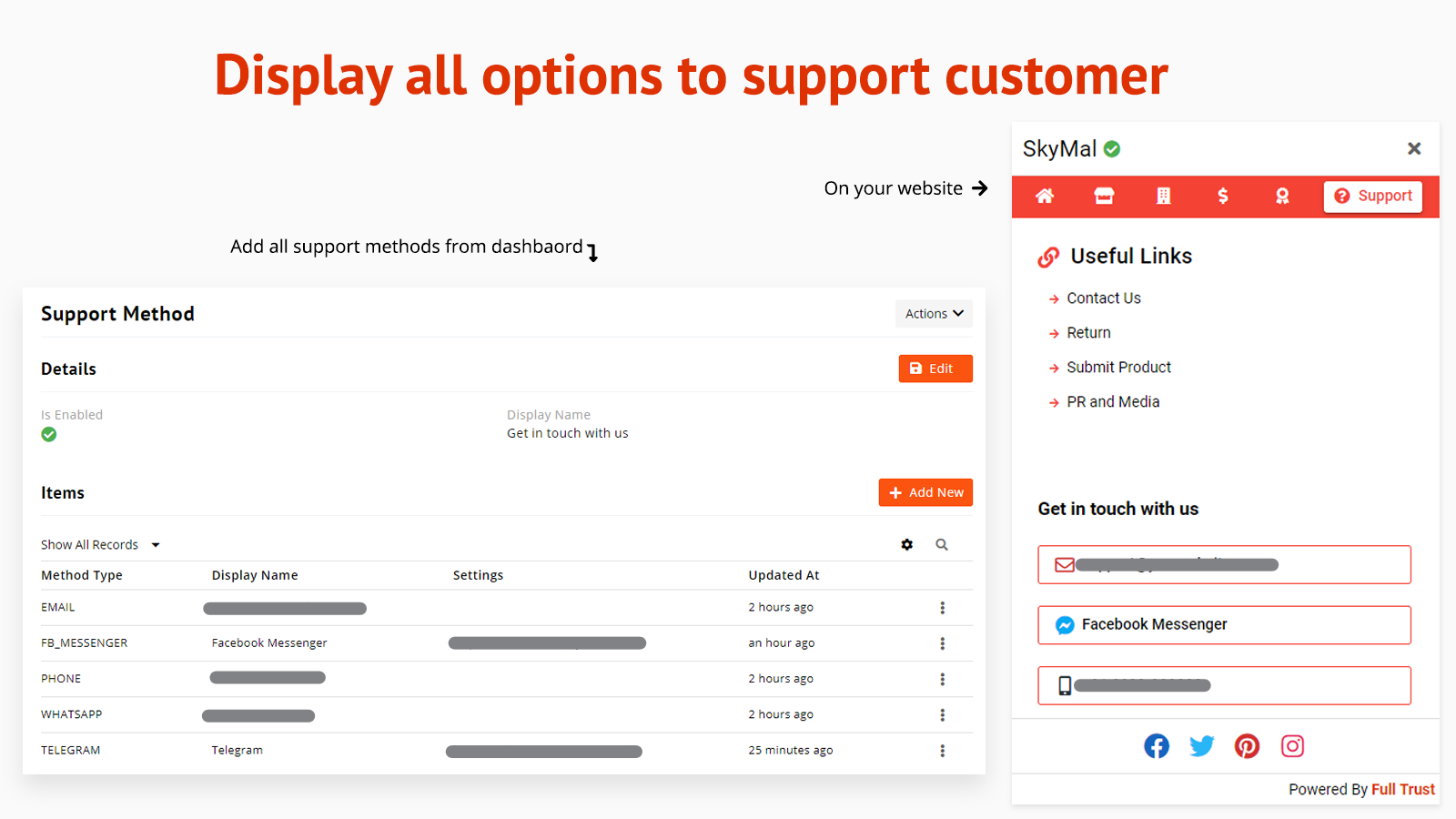Open Contact Us under Useful Links
Screen dimensions: 1456x819
(1103, 298)
